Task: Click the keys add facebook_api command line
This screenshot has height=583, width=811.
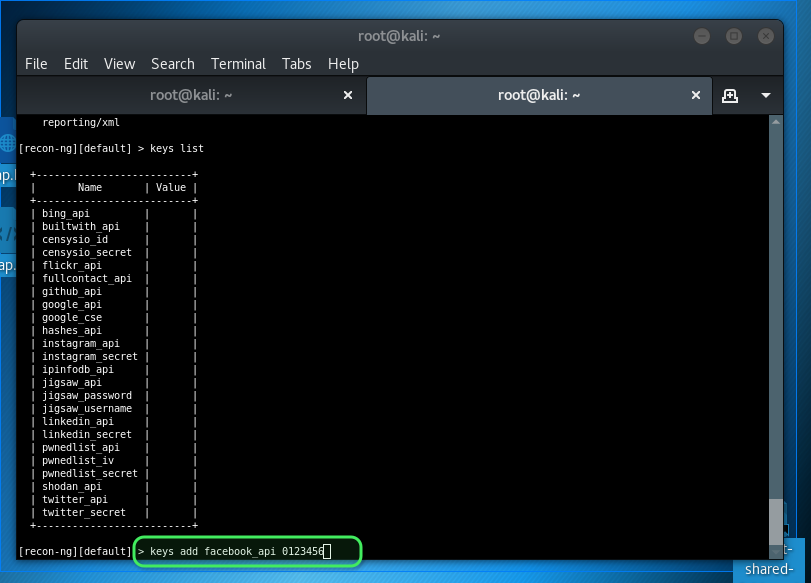Action: [240, 551]
